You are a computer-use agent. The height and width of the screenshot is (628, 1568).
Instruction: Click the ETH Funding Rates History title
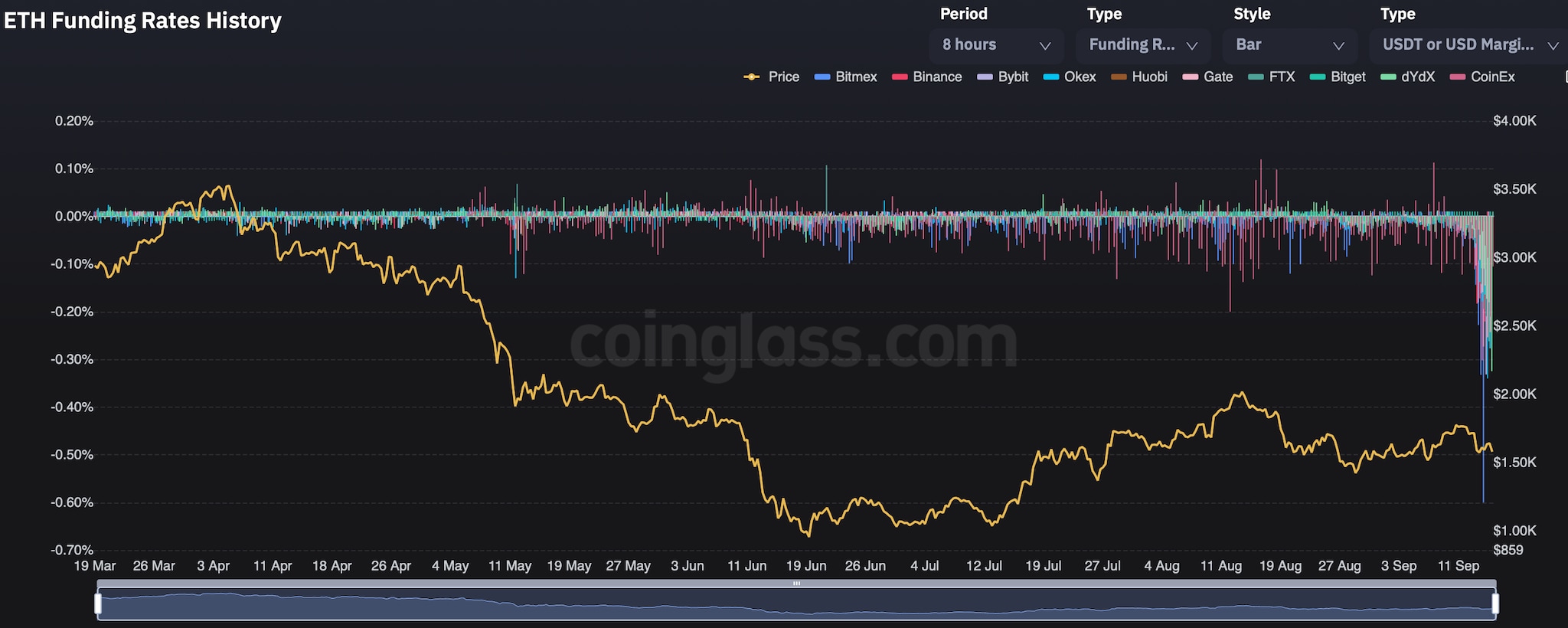142,21
